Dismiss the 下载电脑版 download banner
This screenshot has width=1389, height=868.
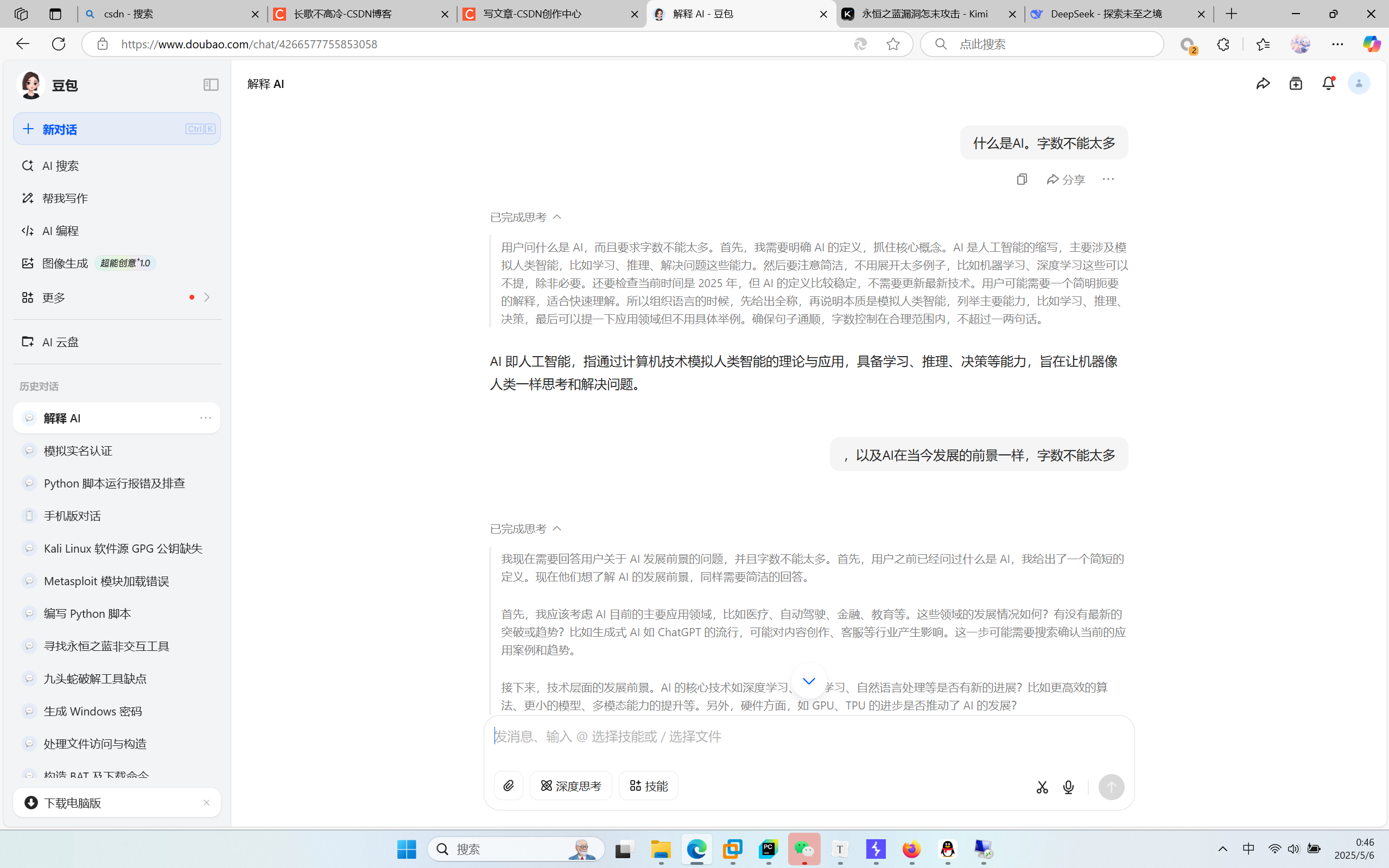pos(206,802)
